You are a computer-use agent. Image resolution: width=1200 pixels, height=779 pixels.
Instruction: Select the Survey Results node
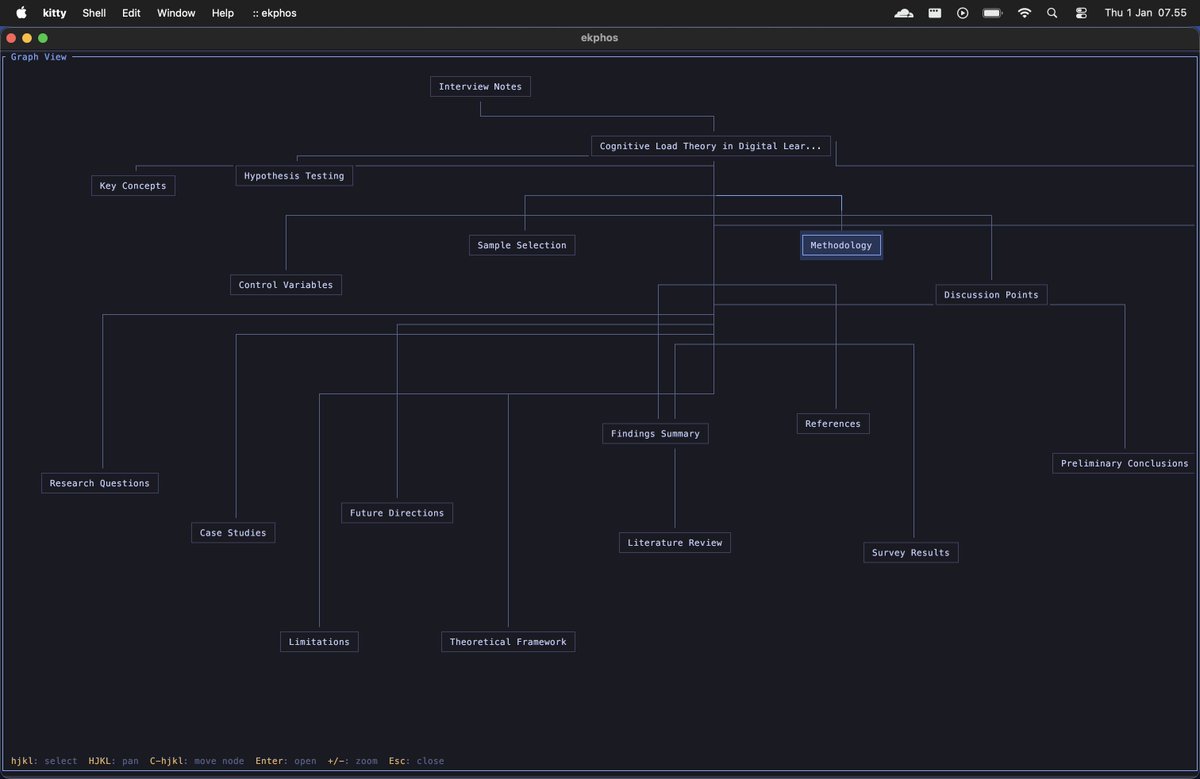coord(911,552)
